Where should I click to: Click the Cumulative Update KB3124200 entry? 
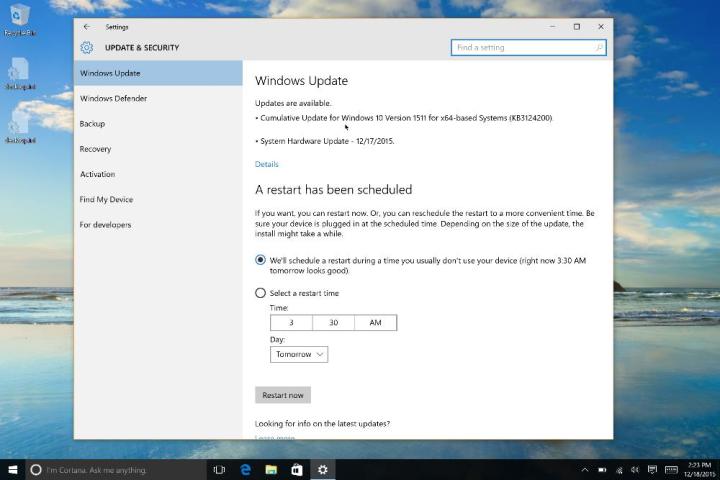(404, 118)
